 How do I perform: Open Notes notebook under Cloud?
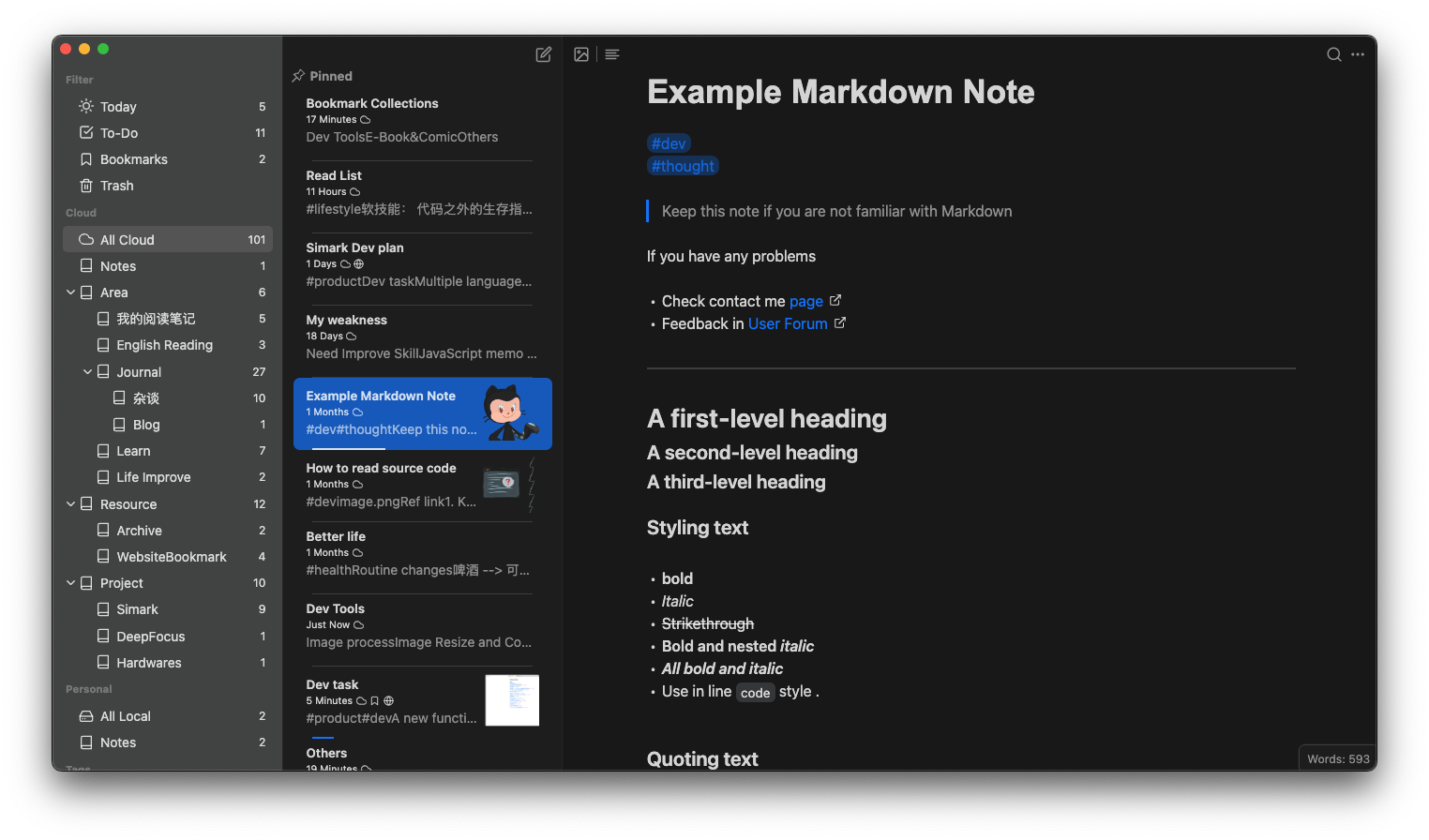(x=168, y=265)
